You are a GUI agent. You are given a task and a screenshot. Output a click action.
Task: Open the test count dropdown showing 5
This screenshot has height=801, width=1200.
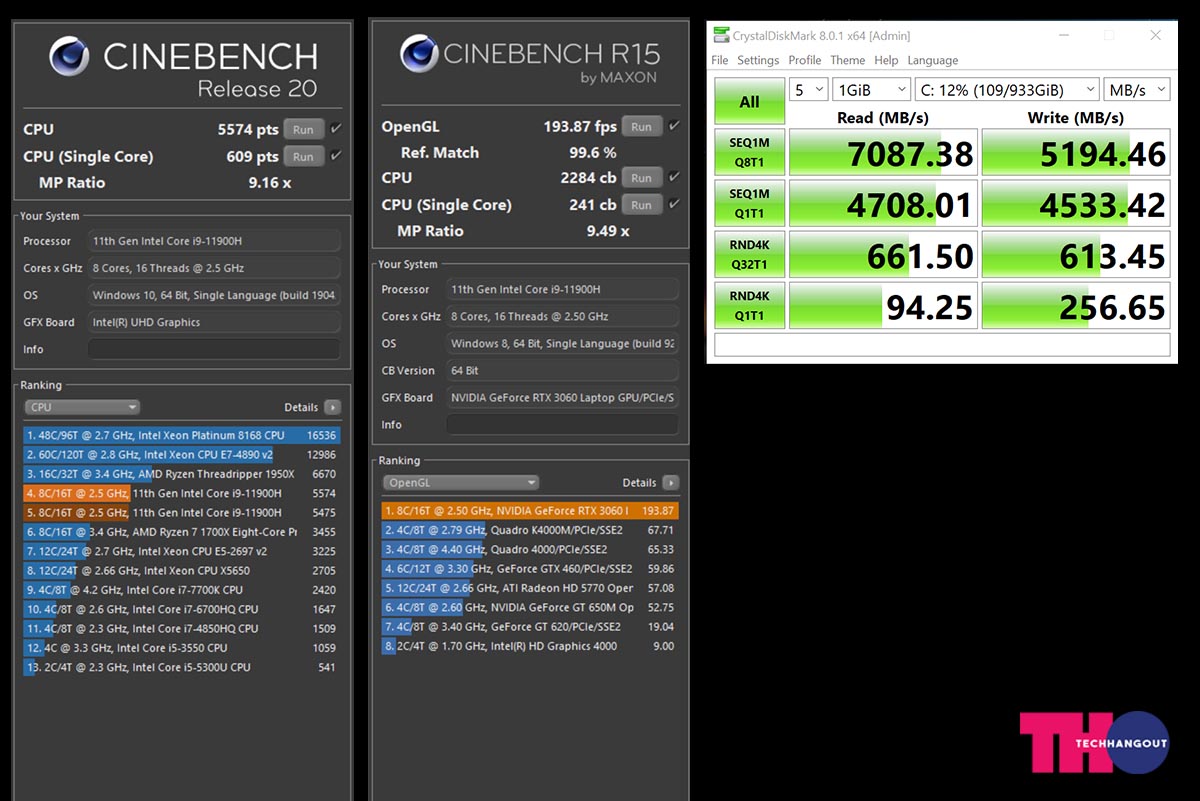(x=808, y=90)
